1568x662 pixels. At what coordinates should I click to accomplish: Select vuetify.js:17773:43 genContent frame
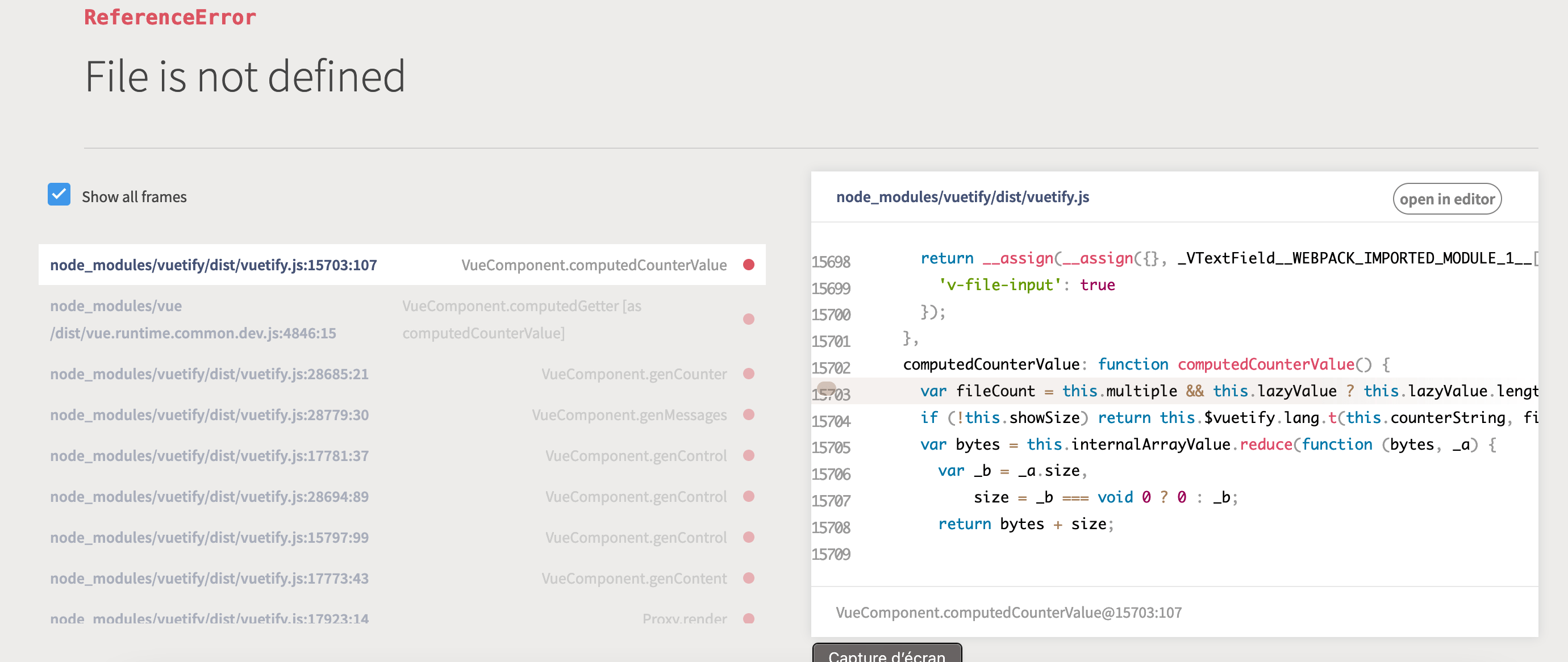pyautogui.click(x=209, y=578)
